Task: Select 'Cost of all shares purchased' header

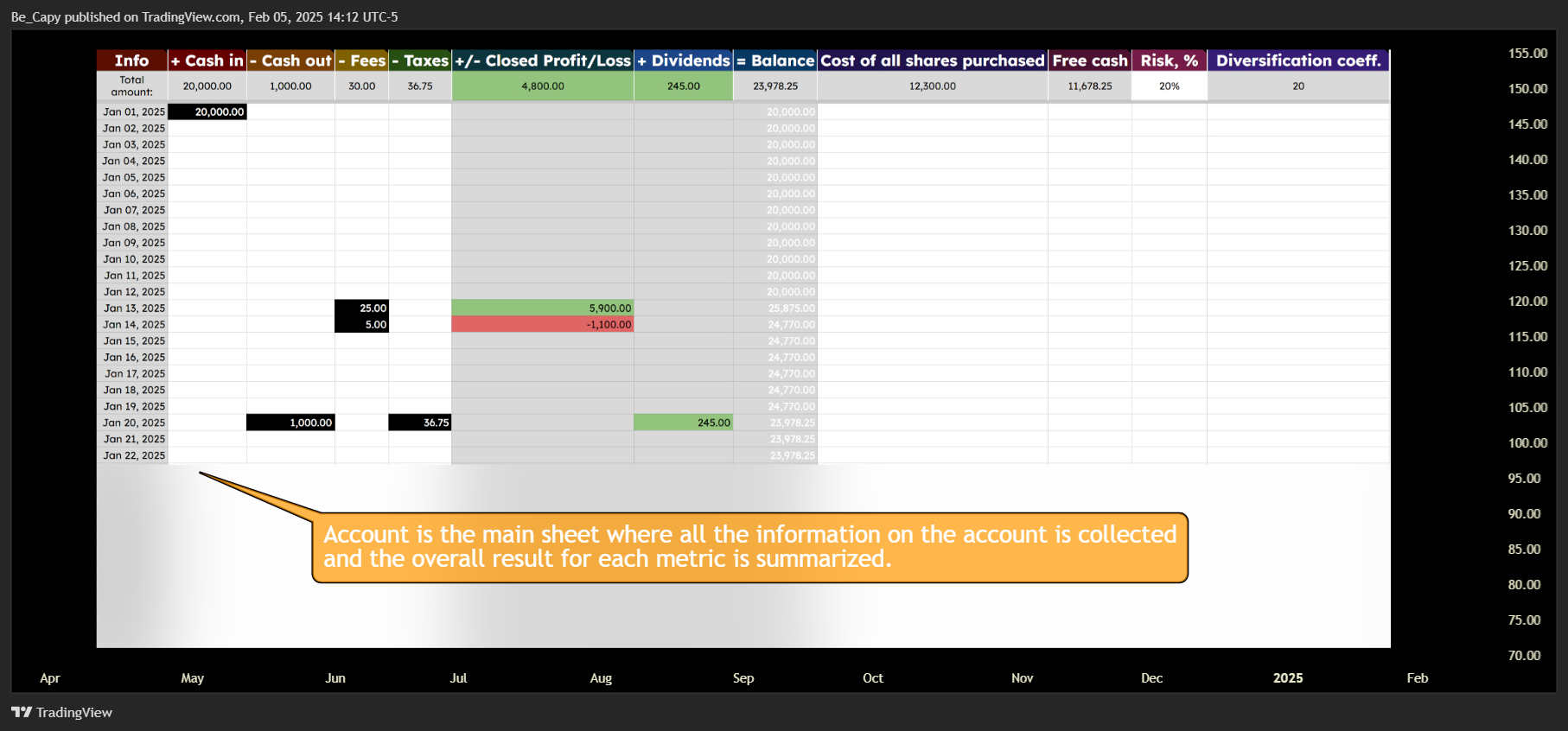Action: click(x=933, y=60)
